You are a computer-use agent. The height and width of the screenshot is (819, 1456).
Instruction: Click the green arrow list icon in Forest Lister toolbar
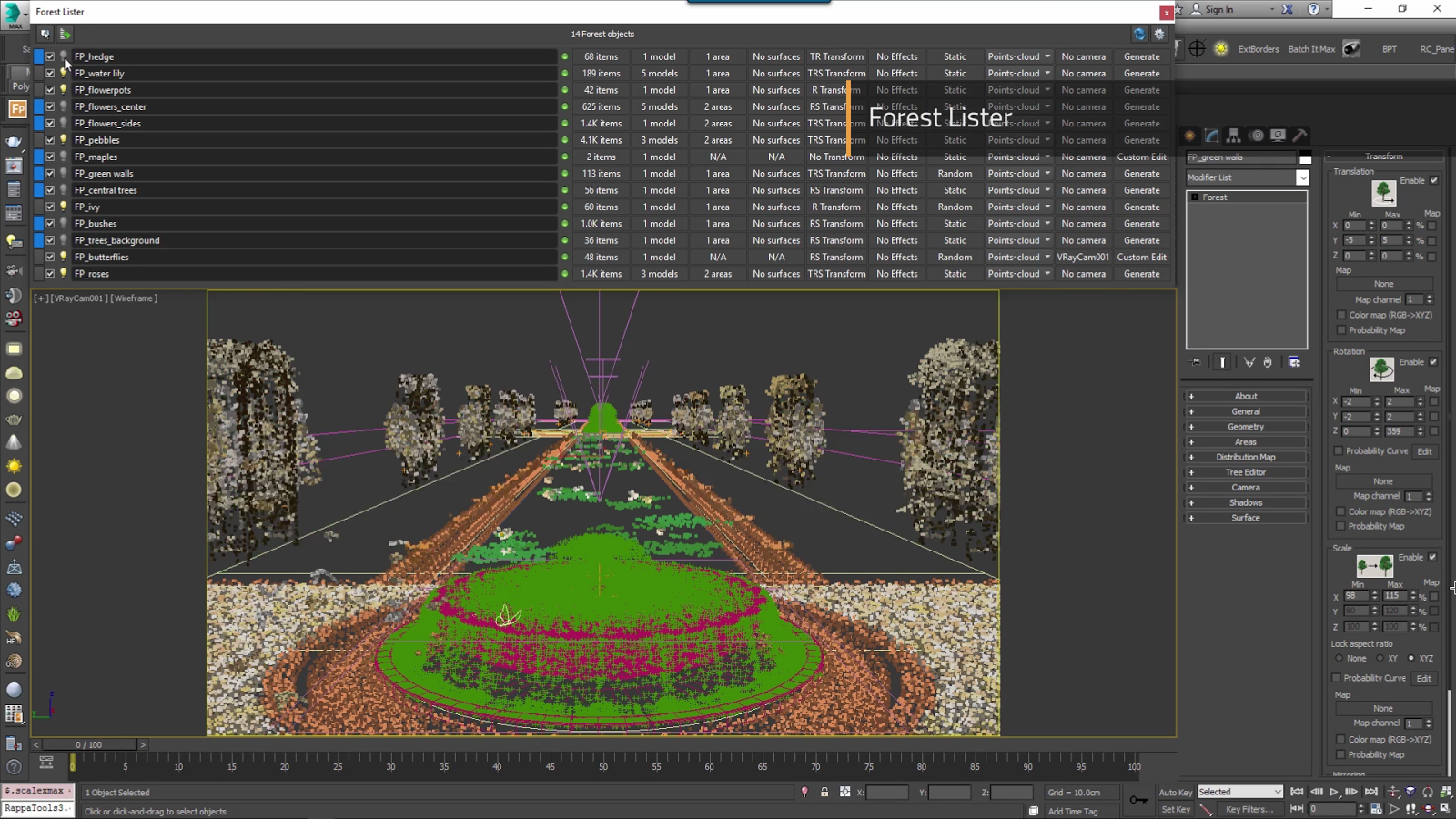click(x=66, y=34)
